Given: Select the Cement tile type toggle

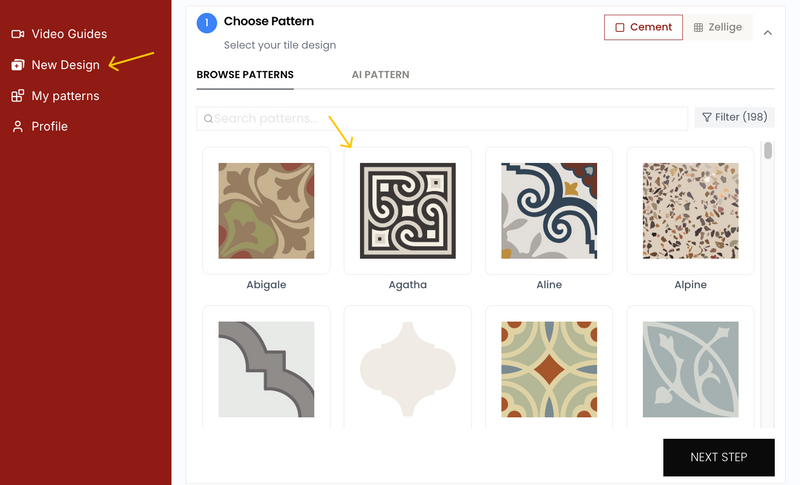Looking at the screenshot, I should [643, 27].
